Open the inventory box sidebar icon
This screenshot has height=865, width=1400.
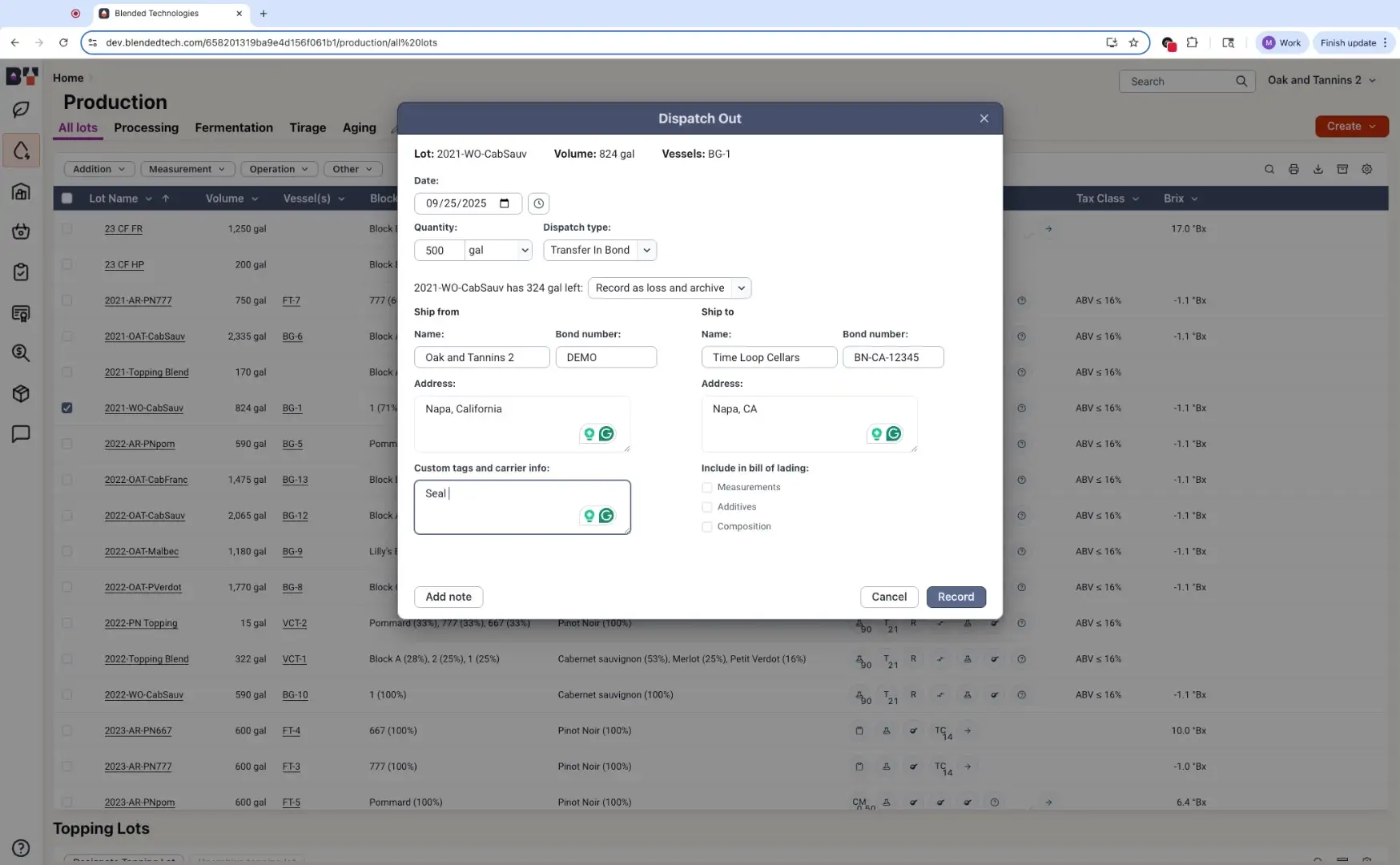click(x=21, y=393)
